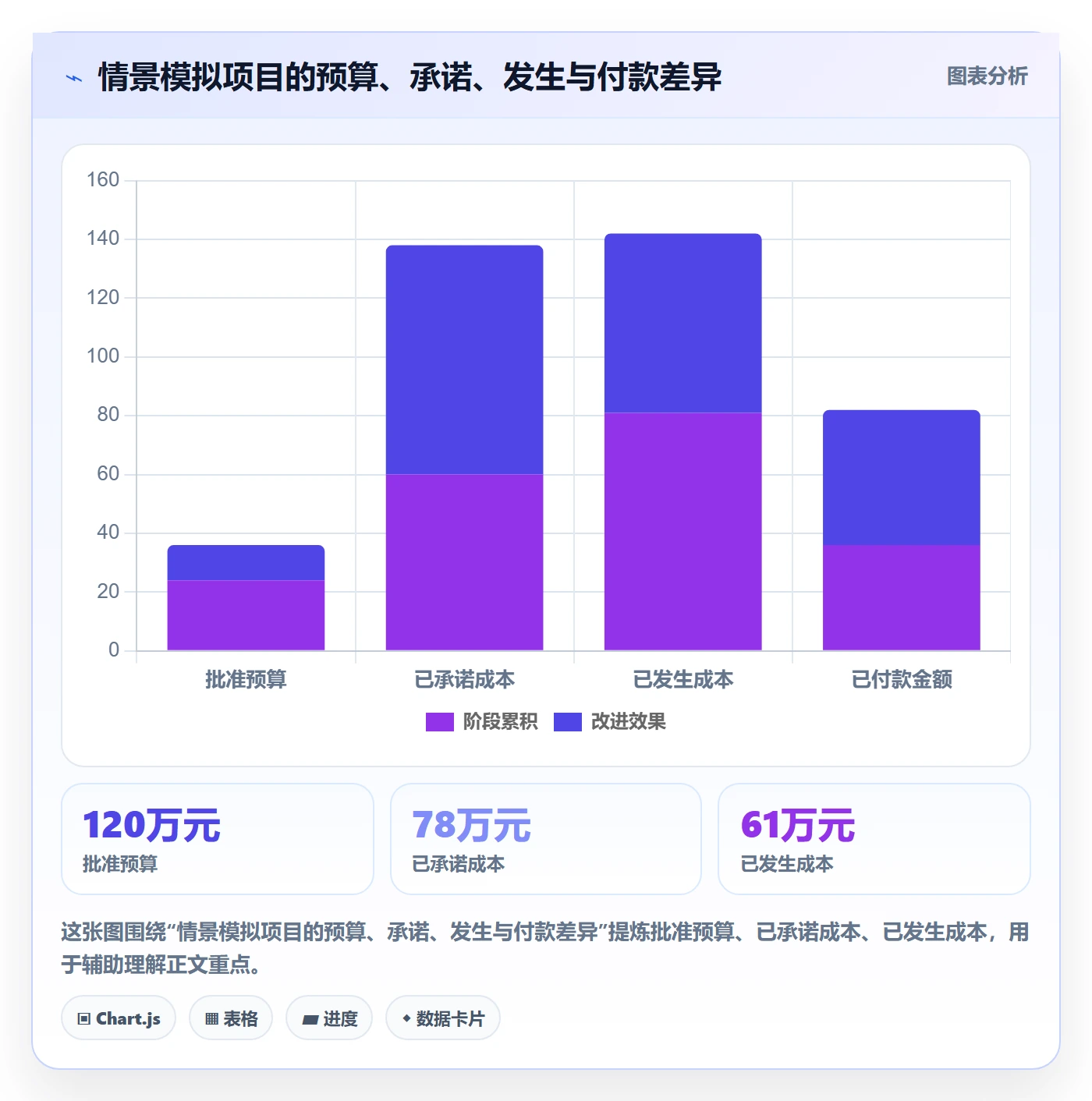
Task: Click the blue segment of the 已发生成本 bar
Action: (682, 323)
